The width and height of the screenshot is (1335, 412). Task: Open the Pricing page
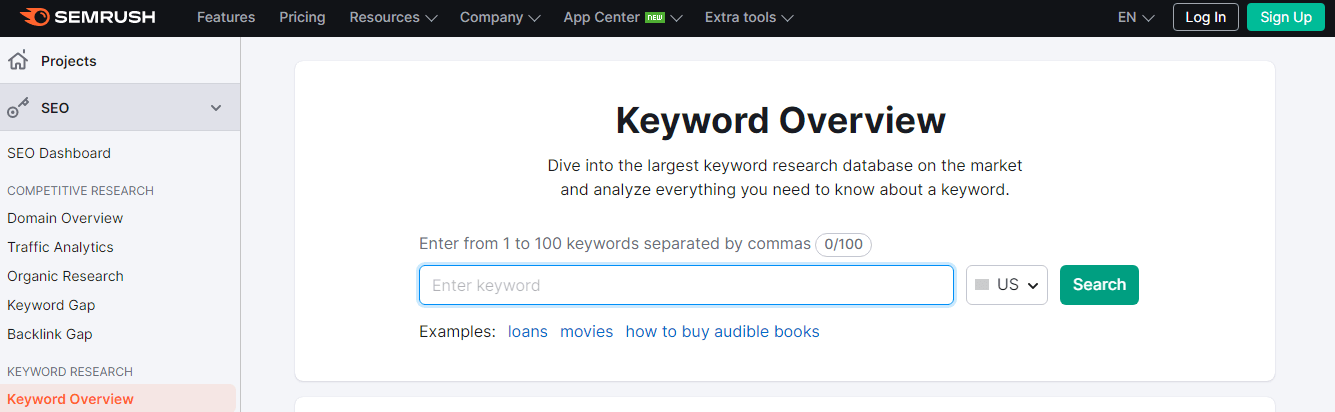(302, 17)
